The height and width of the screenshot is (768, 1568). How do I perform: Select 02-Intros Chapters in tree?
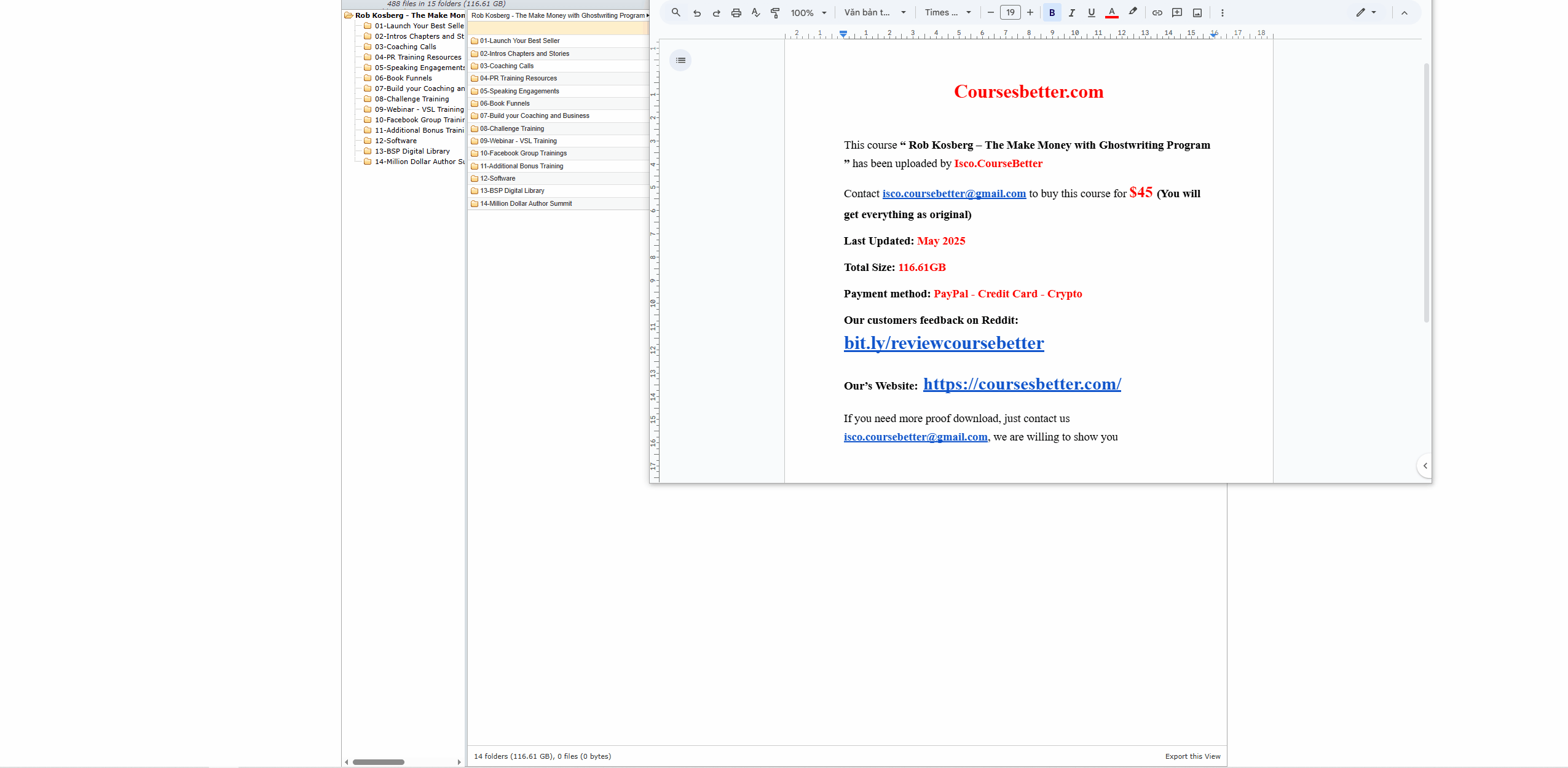pos(419,36)
